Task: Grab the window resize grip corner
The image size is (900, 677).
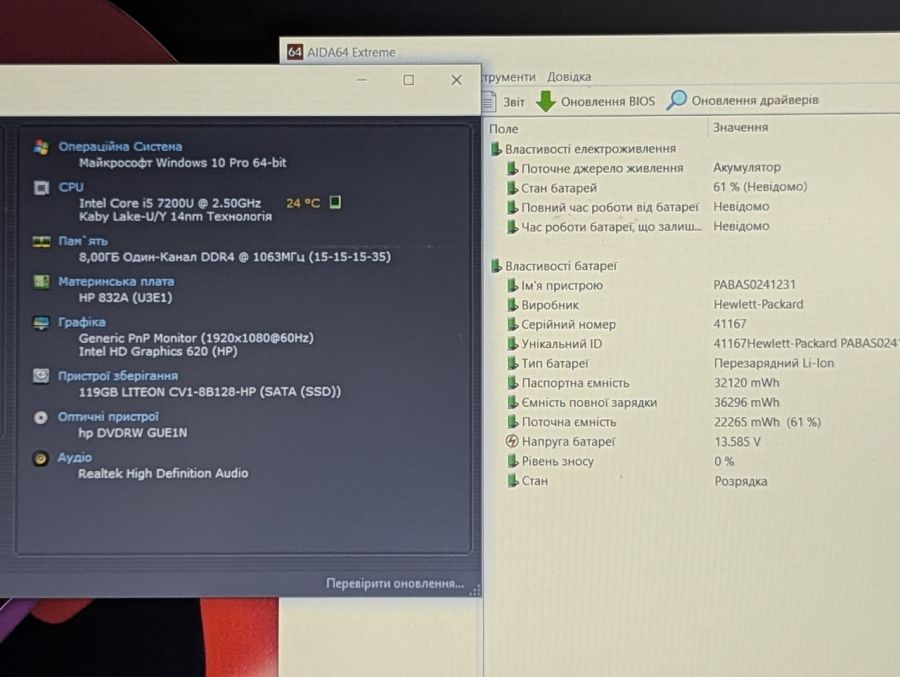Action: coord(475,590)
